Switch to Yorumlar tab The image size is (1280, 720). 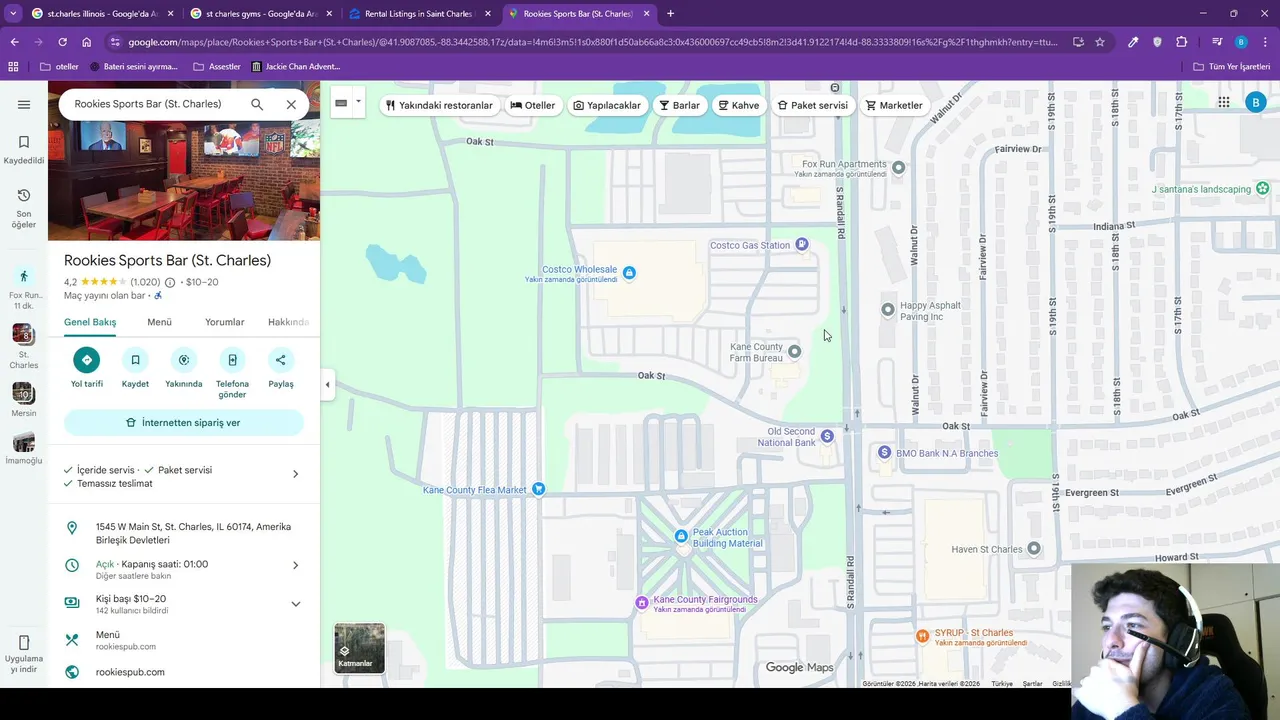(224, 322)
